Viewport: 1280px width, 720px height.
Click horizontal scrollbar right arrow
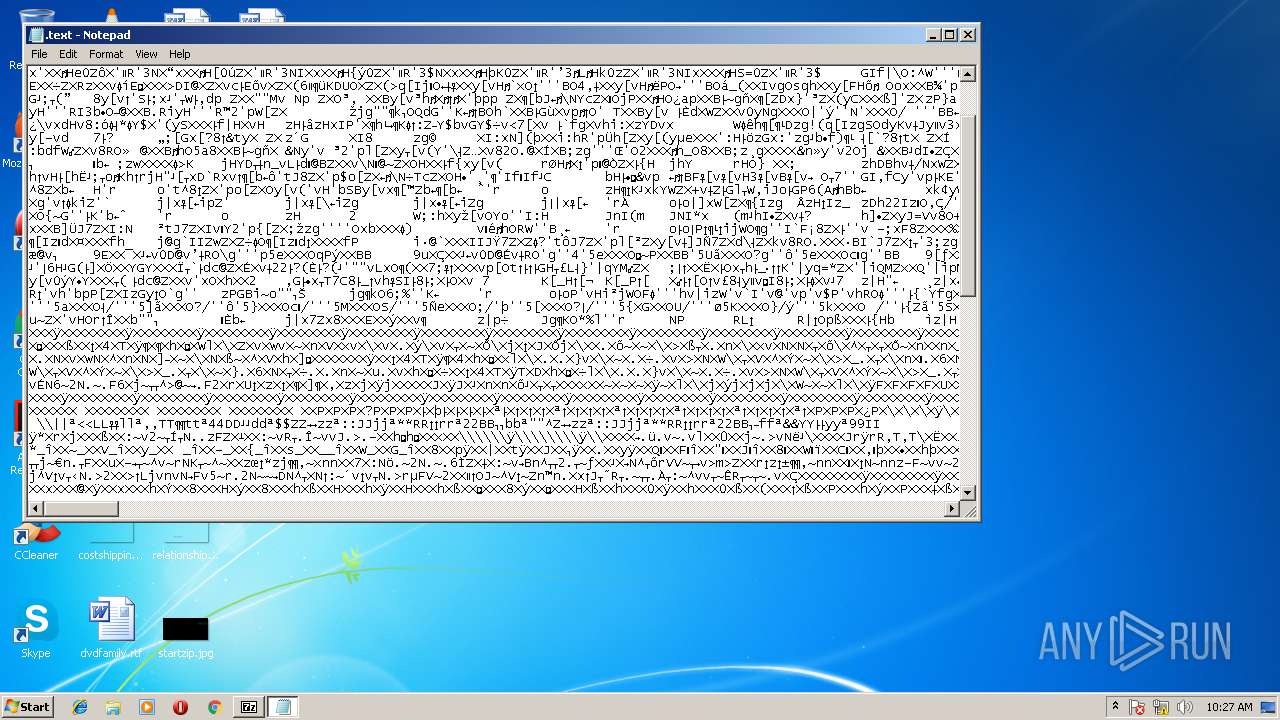(x=952, y=509)
